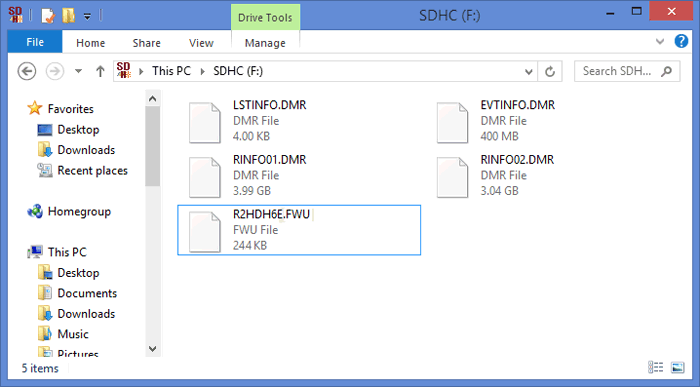Open the Customize Quick Access Toolbar dropdown
The width and height of the screenshot is (700, 387).
tap(87, 17)
